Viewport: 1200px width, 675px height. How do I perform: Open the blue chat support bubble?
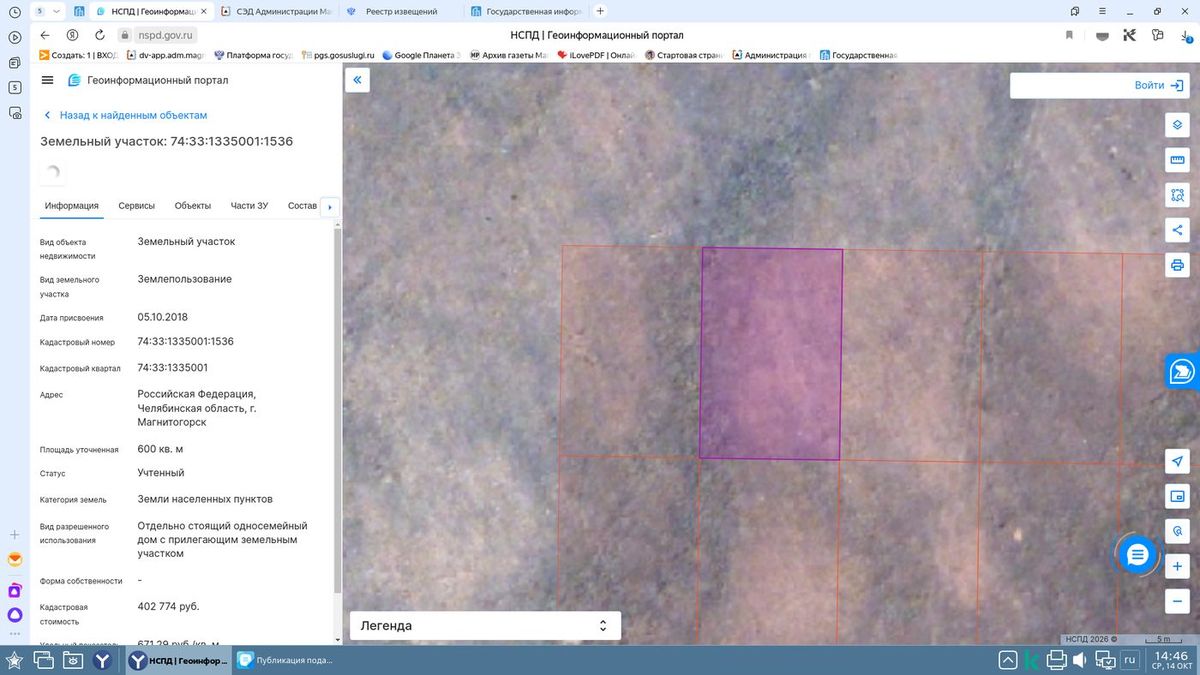pos(1137,555)
